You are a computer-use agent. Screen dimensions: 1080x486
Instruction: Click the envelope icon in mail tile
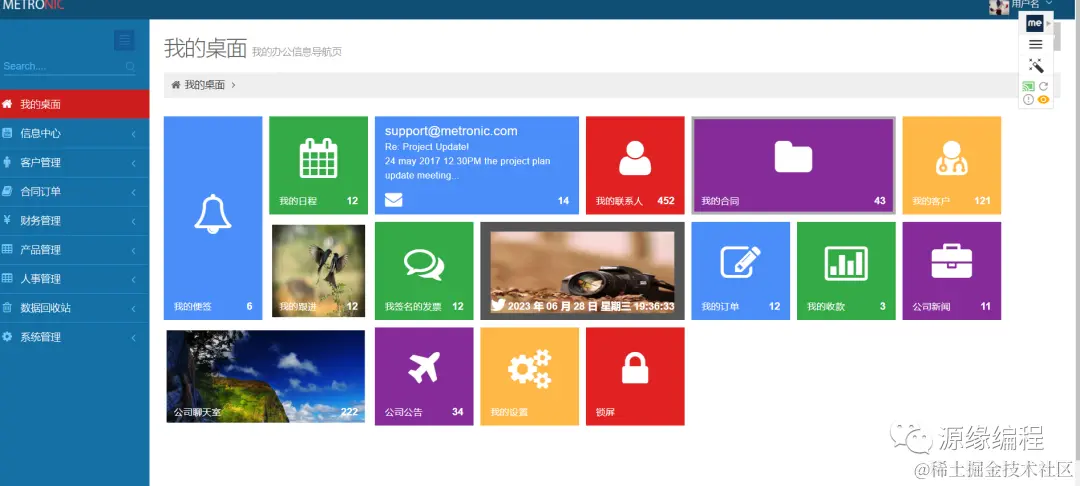coord(393,200)
